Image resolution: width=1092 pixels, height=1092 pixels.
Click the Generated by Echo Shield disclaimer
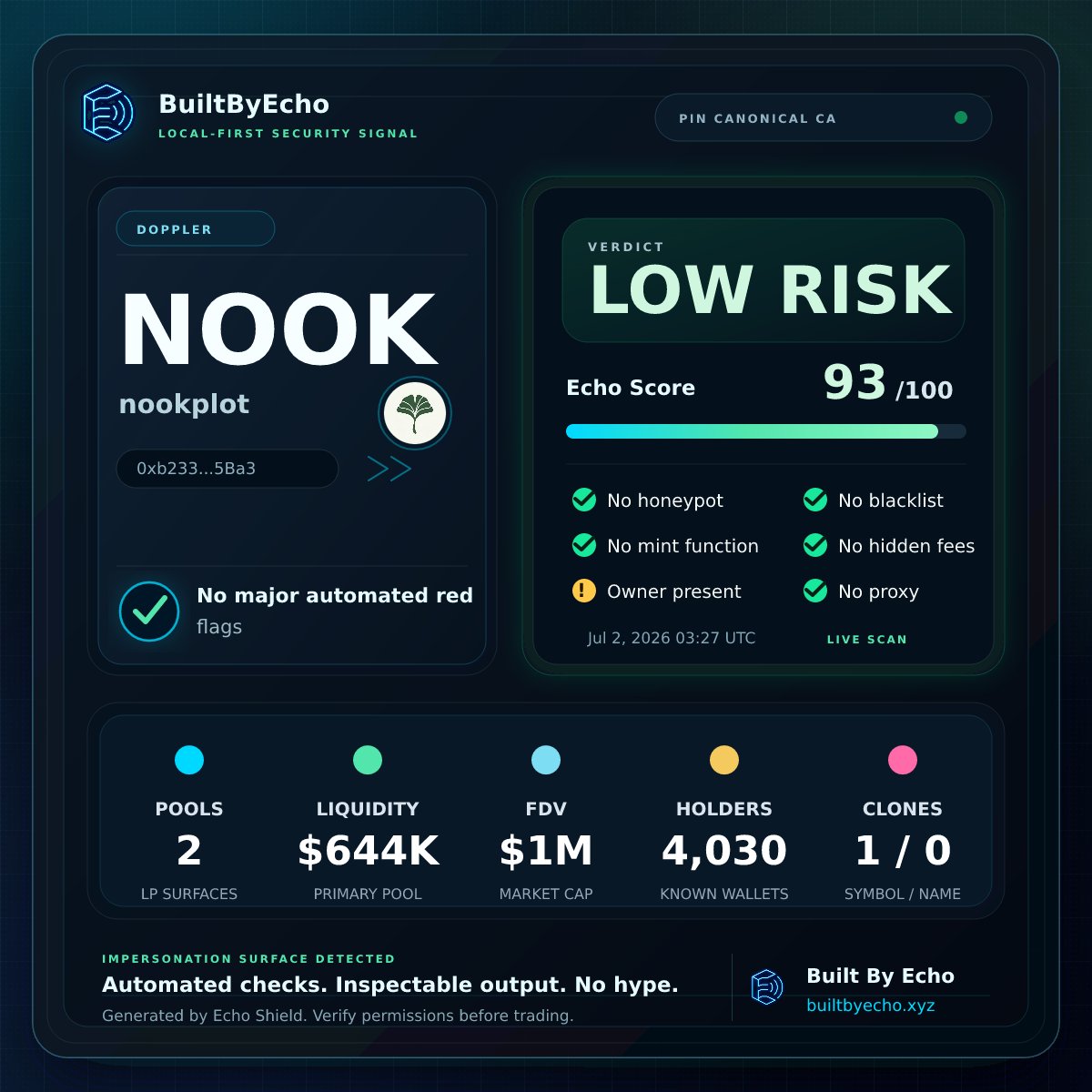point(338,1016)
